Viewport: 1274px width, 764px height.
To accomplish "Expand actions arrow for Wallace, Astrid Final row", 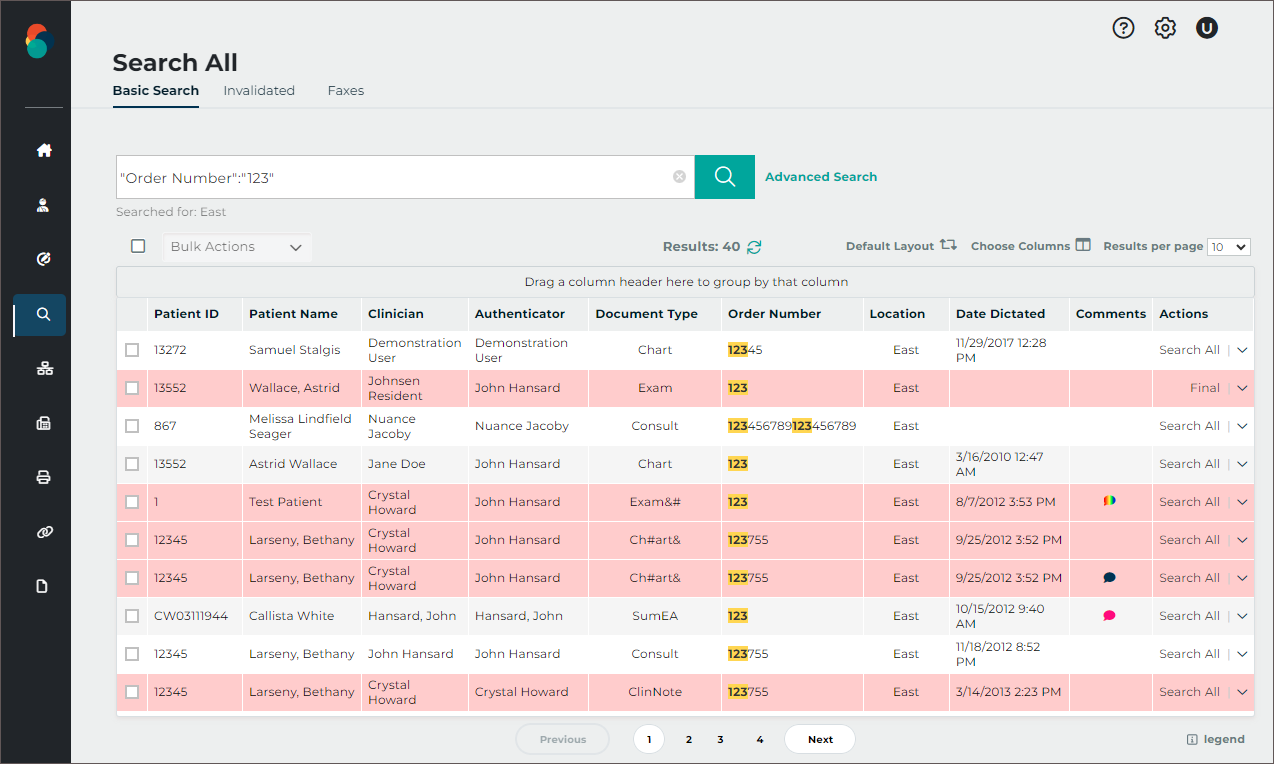I will [1242, 388].
